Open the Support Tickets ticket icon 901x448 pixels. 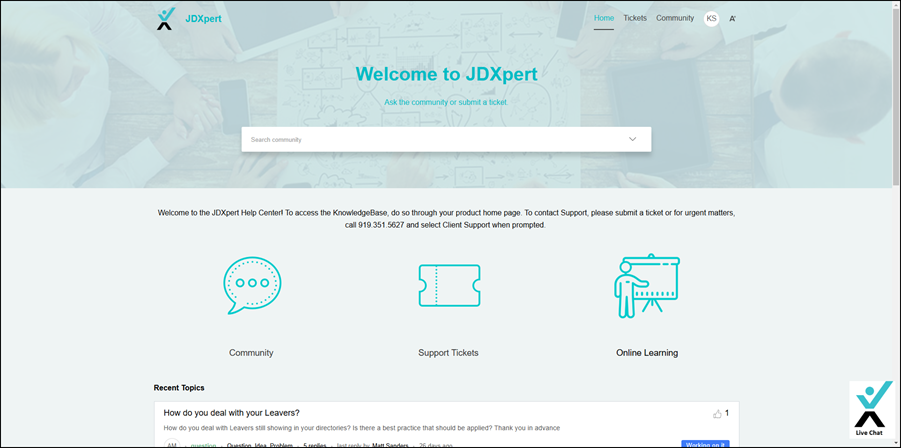pyautogui.click(x=448, y=285)
